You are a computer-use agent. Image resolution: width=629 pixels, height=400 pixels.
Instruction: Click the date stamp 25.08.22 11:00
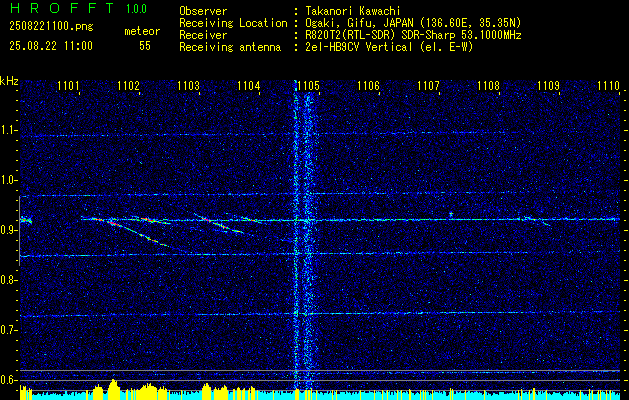(51, 46)
